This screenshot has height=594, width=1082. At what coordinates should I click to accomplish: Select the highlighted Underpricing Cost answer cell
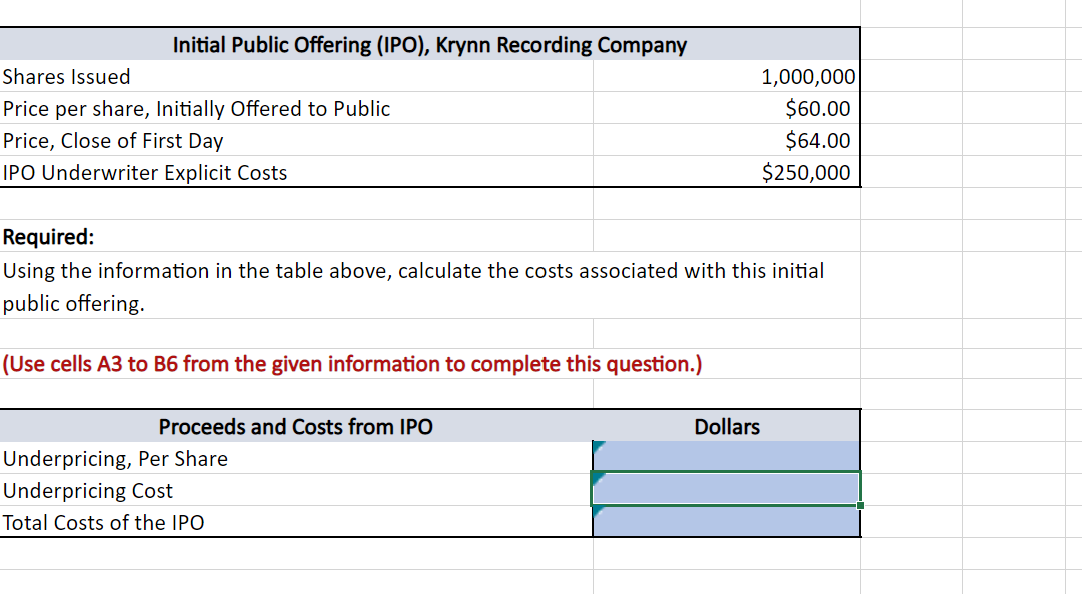point(727,490)
